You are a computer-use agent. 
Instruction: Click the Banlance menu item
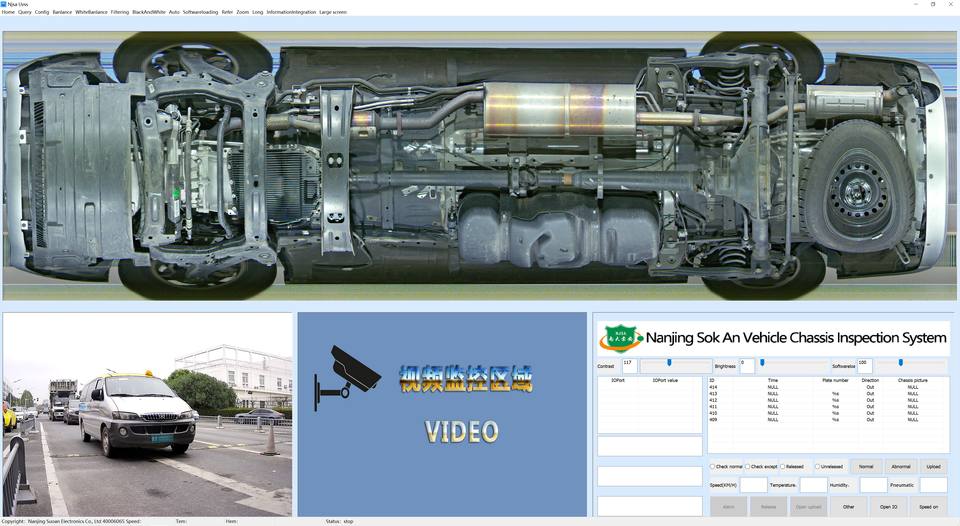pyautogui.click(x=62, y=12)
